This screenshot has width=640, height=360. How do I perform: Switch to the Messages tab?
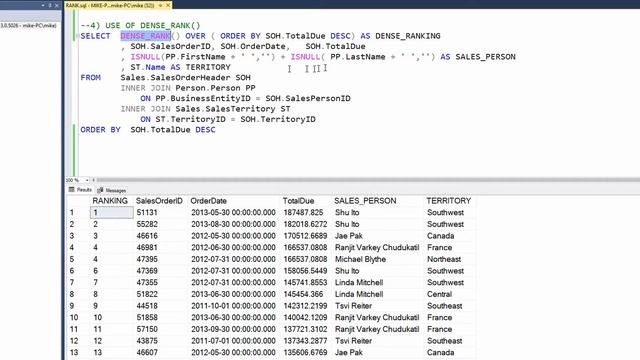pos(111,190)
